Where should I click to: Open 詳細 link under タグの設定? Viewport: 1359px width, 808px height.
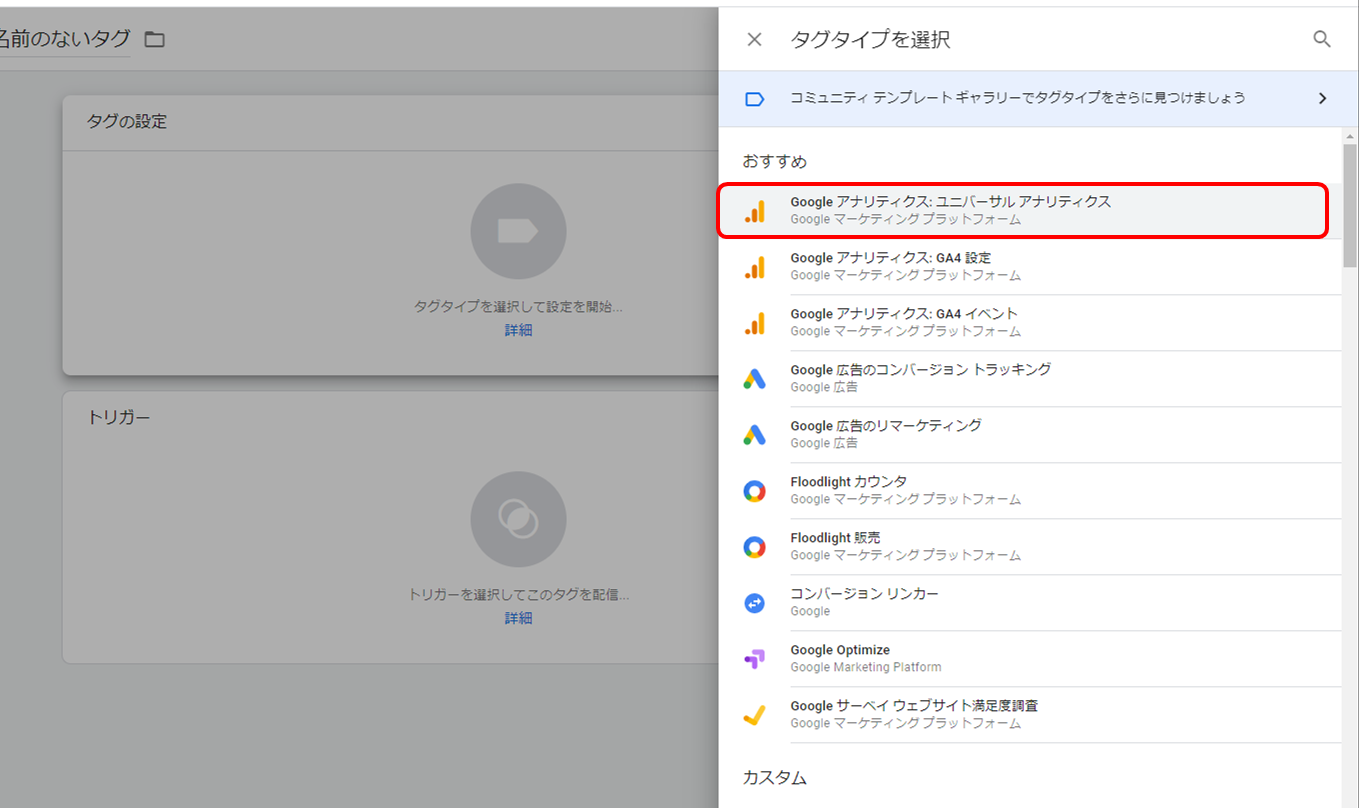tap(518, 330)
